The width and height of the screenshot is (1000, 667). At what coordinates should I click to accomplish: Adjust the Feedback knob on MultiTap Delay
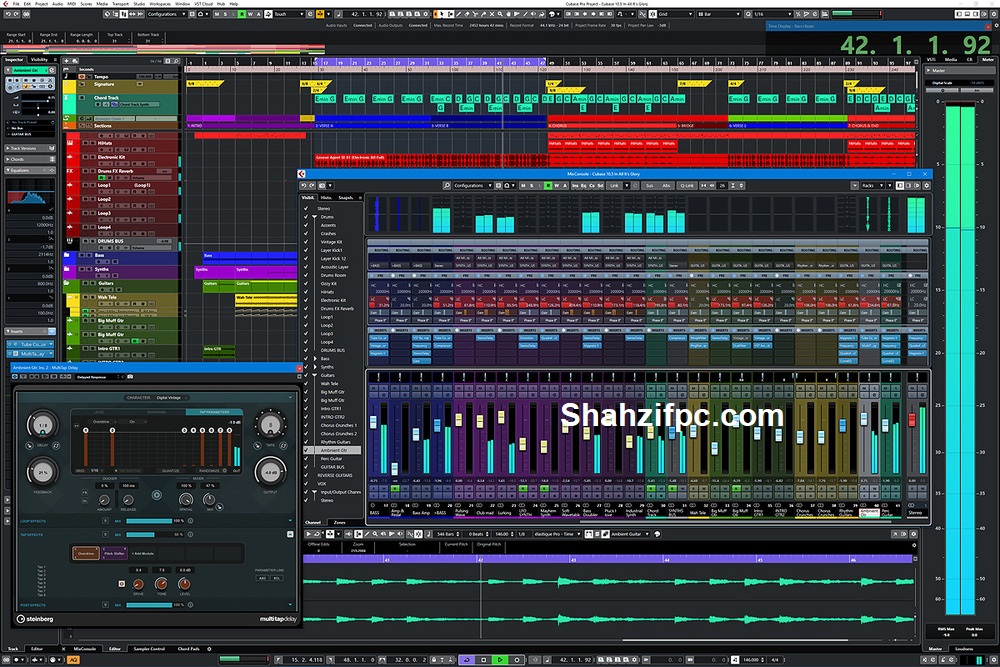40,472
